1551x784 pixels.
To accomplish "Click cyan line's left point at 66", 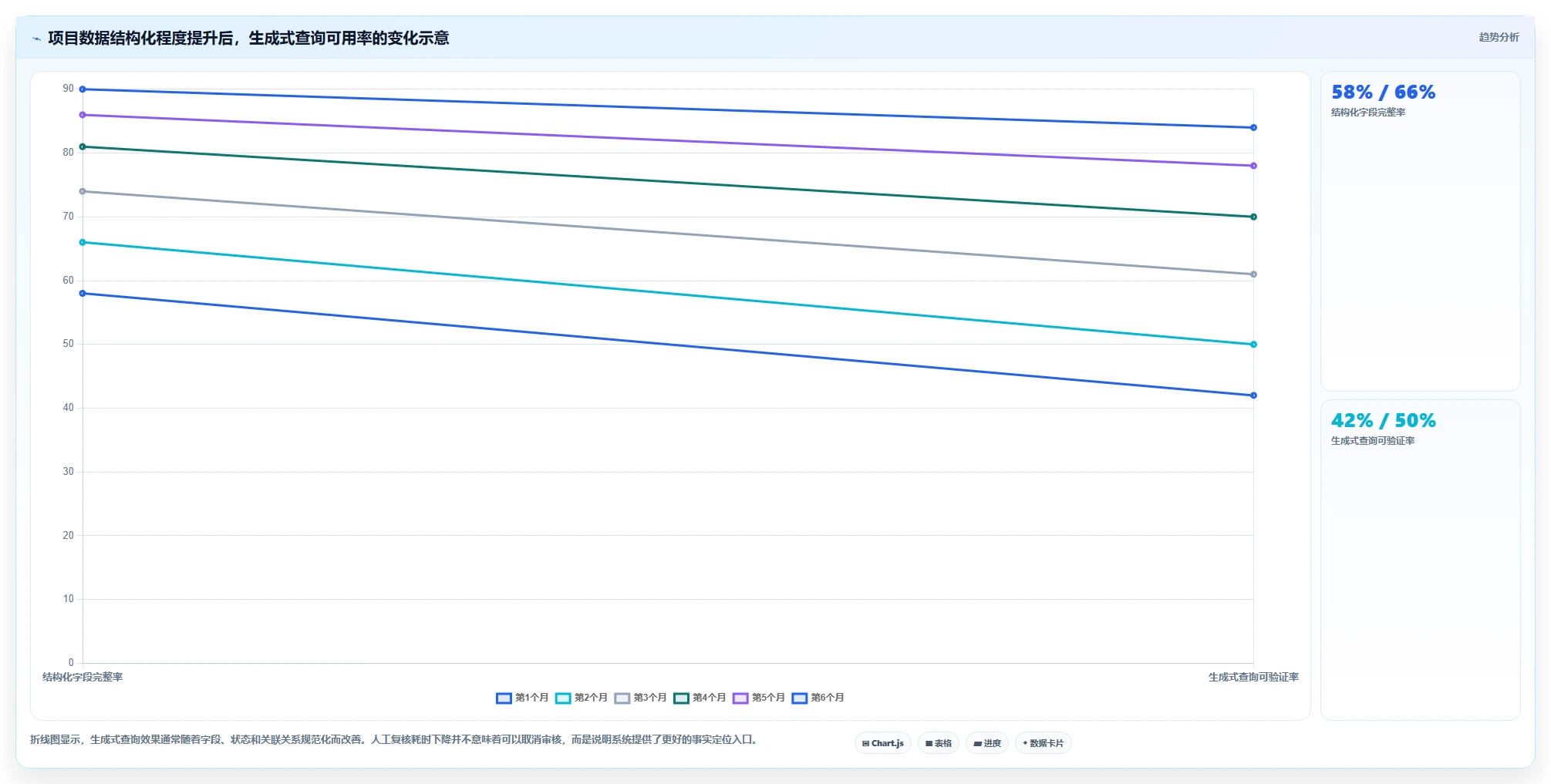I will (83, 242).
